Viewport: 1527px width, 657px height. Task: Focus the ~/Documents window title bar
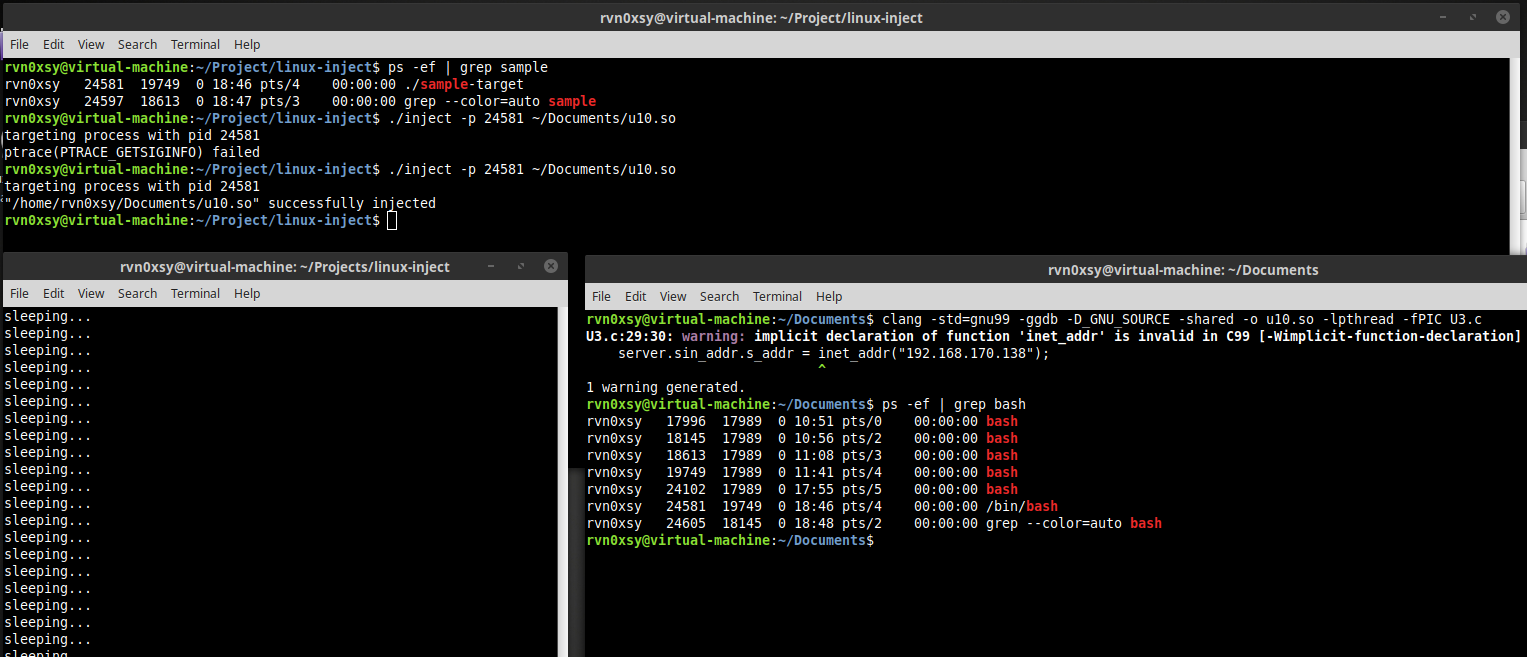coord(1056,269)
